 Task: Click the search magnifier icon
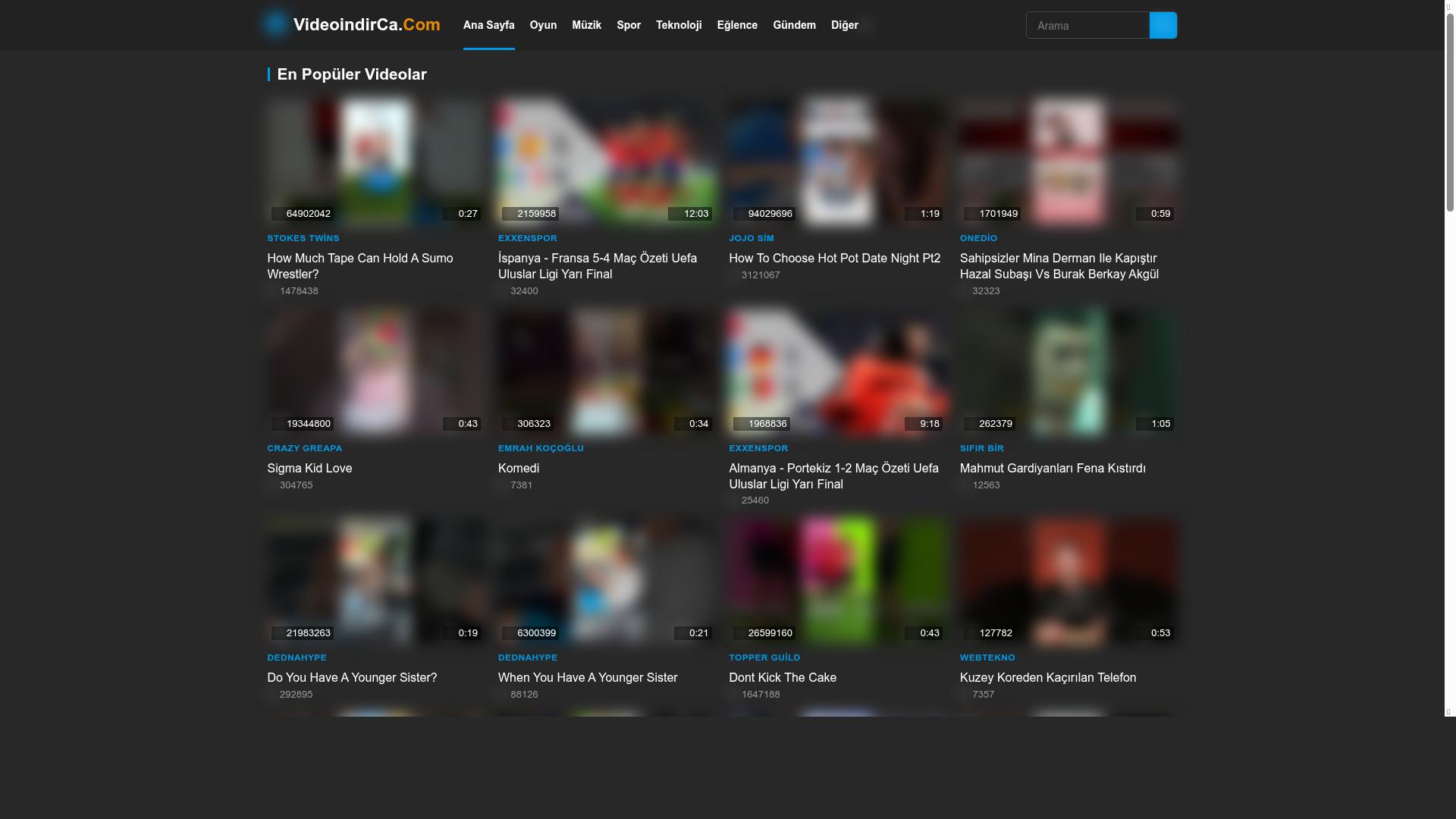click(1163, 25)
